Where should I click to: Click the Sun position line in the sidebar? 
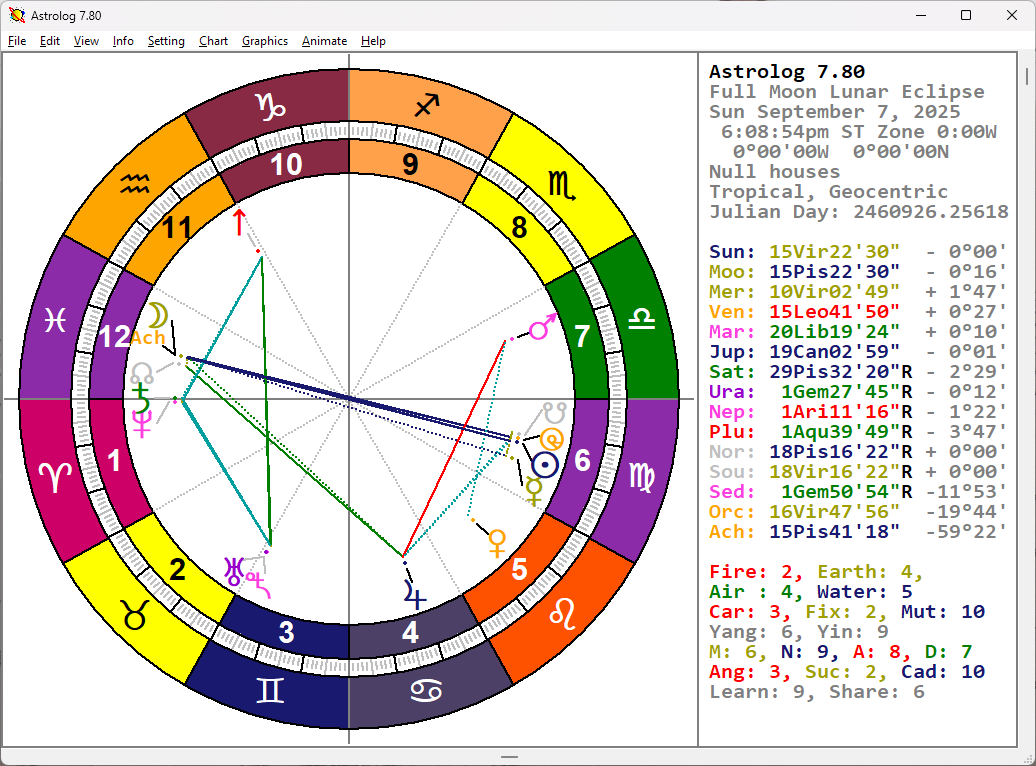[857, 252]
